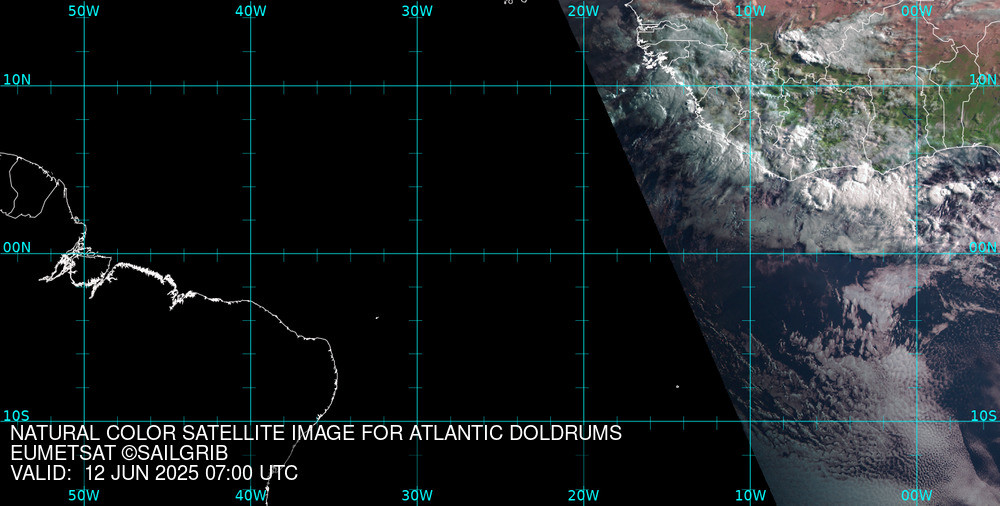Click the bottom 50W longitude label

(84, 496)
